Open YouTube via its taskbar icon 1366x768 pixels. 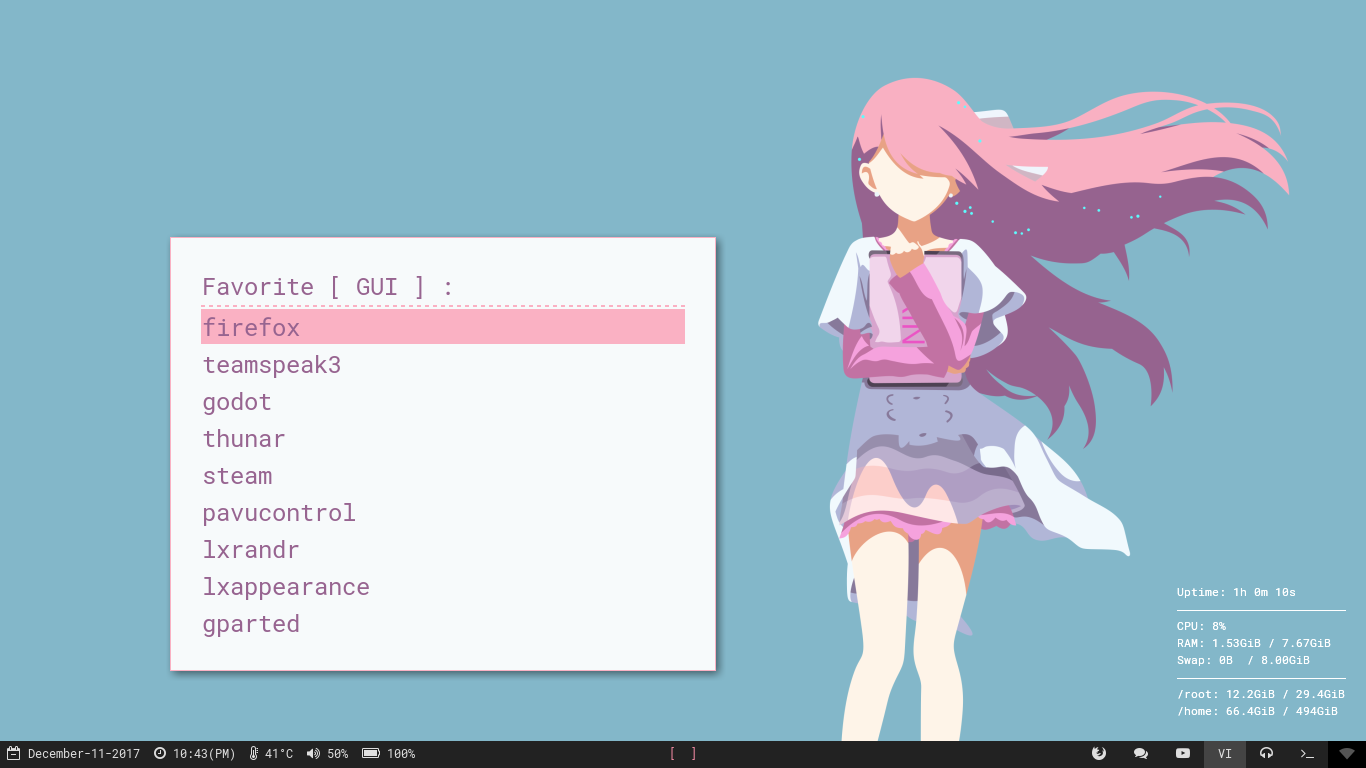pos(1181,753)
